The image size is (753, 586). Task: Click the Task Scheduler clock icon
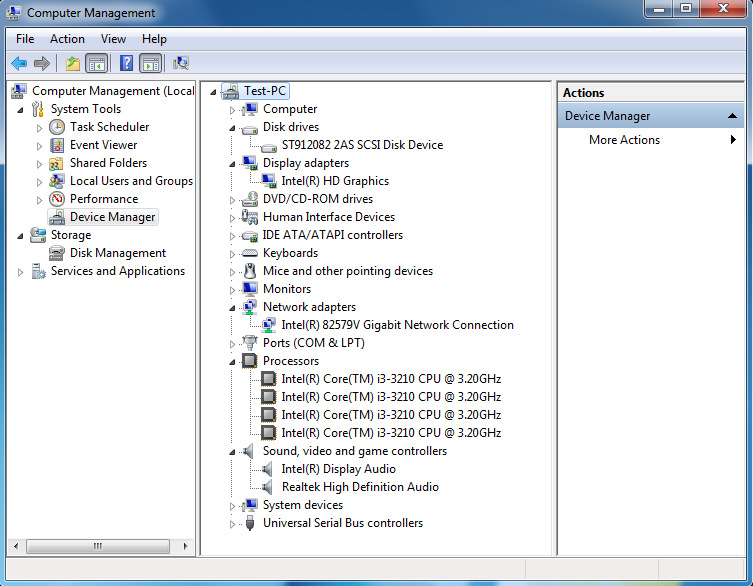pyautogui.click(x=57, y=127)
